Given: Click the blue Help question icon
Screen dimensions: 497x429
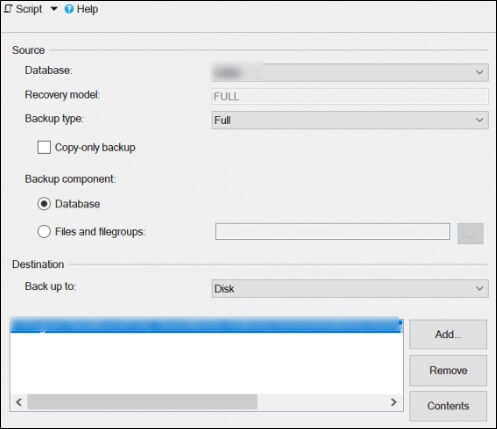Looking at the screenshot, I should point(69,9).
